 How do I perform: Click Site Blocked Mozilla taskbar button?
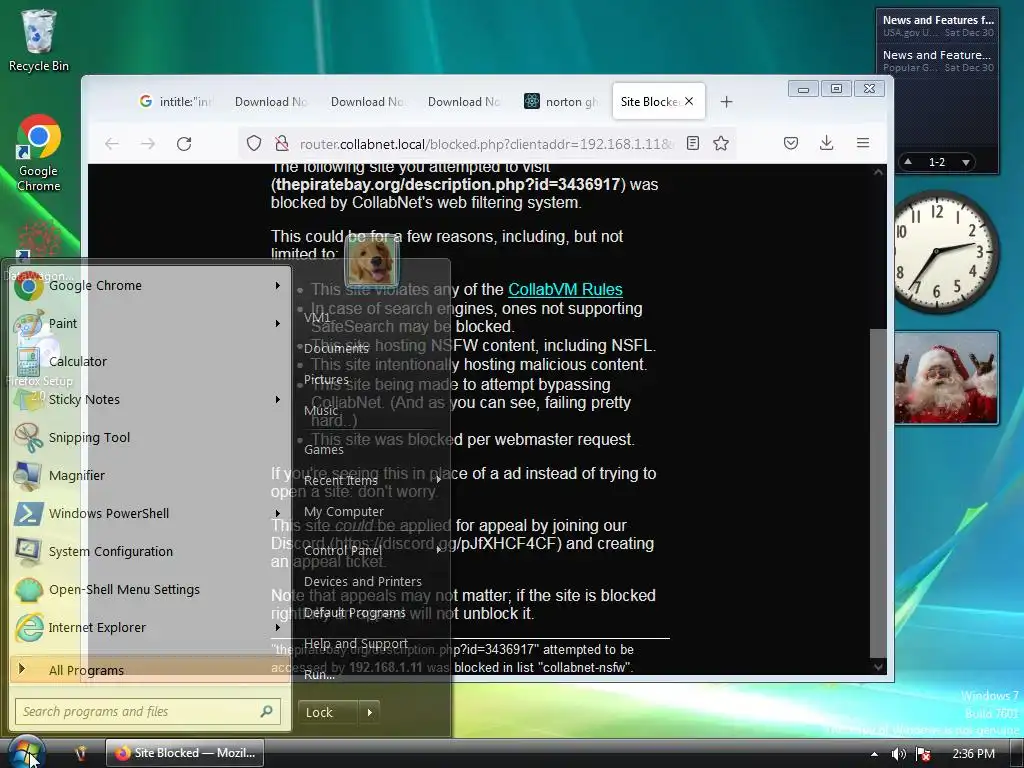point(185,753)
